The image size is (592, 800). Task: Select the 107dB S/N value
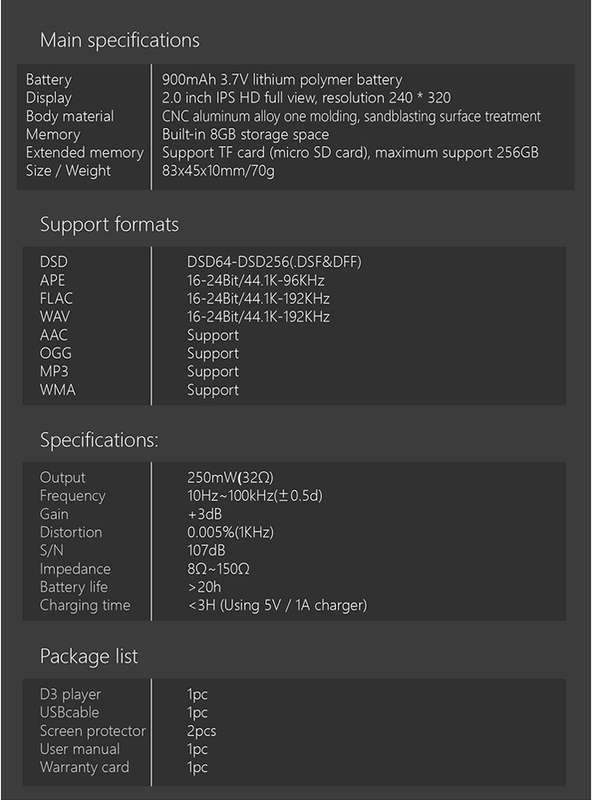click(x=206, y=551)
